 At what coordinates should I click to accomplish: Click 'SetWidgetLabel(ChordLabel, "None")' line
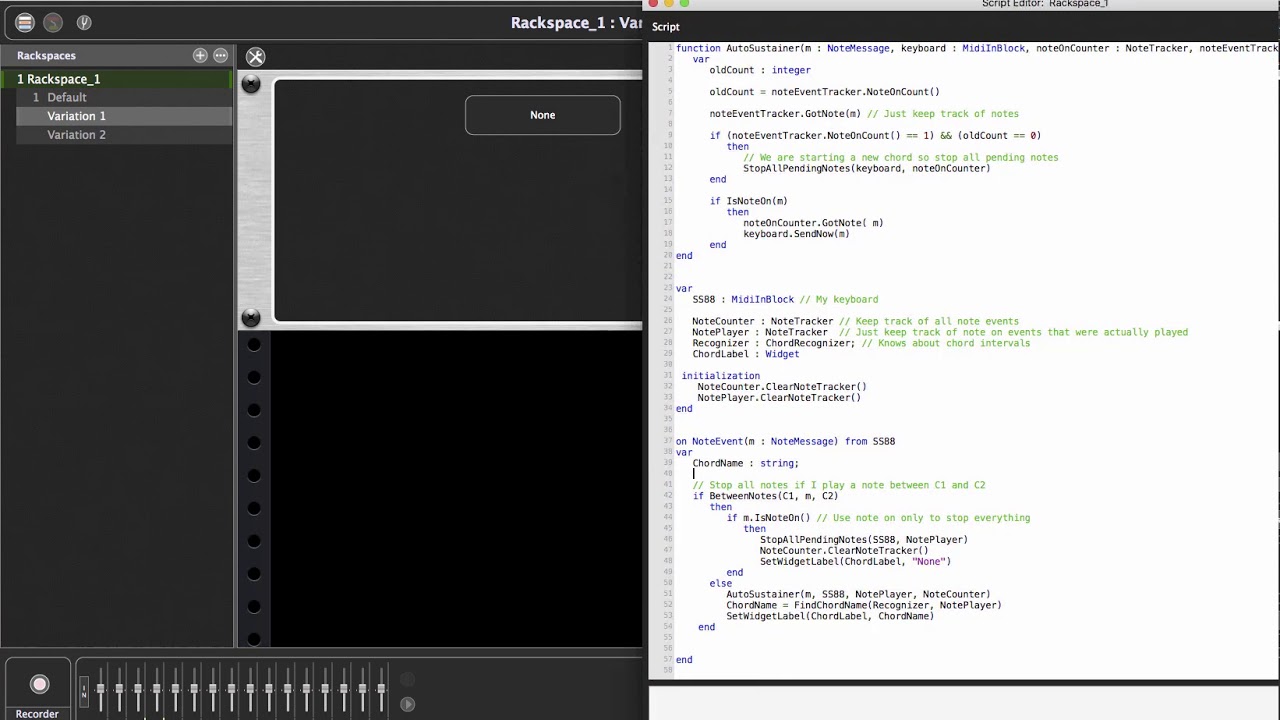[855, 562]
